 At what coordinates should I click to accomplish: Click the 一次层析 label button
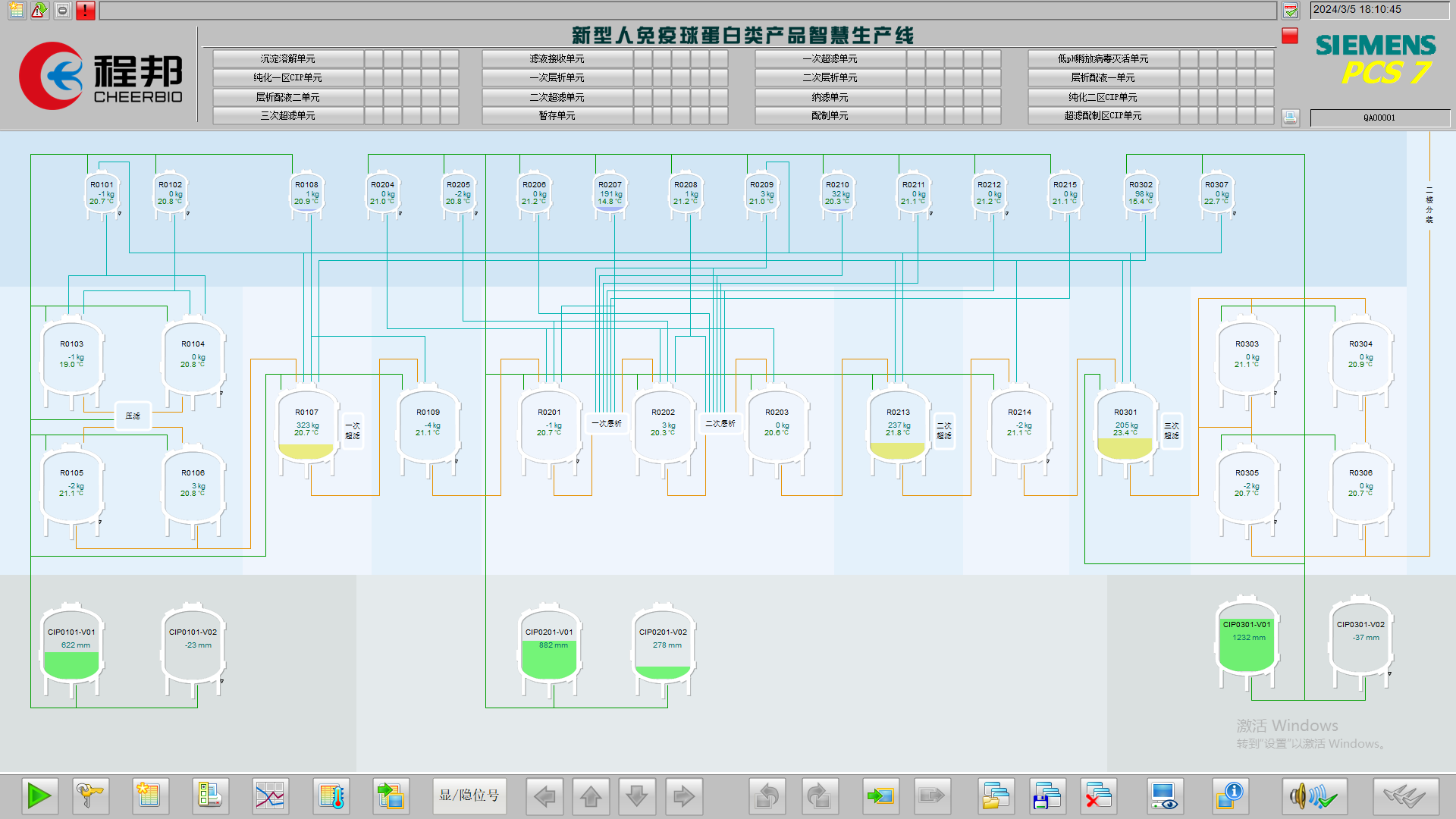[x=606, y=423]
